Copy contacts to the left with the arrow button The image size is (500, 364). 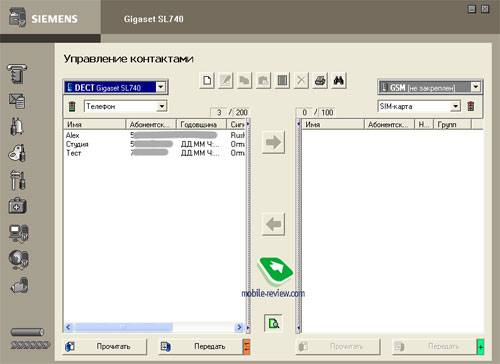(x=273, y=224)
